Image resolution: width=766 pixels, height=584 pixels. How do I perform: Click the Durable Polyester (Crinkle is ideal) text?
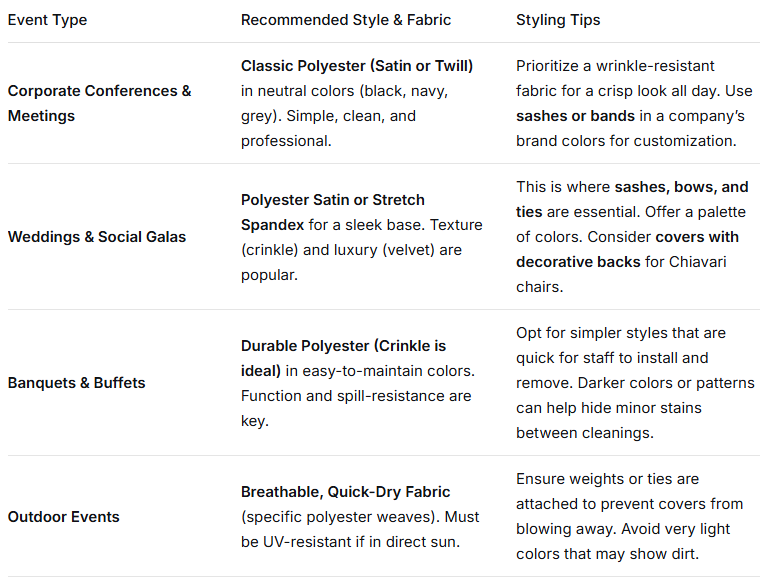click(343, 346)
